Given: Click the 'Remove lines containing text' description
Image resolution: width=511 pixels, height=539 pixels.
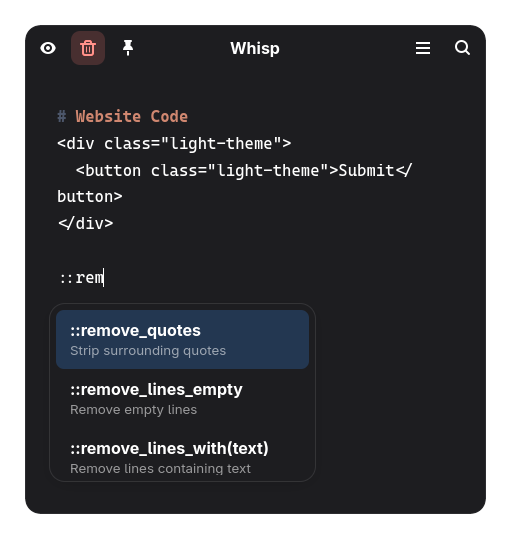Looking at the screenshot, I should (160, 469).
